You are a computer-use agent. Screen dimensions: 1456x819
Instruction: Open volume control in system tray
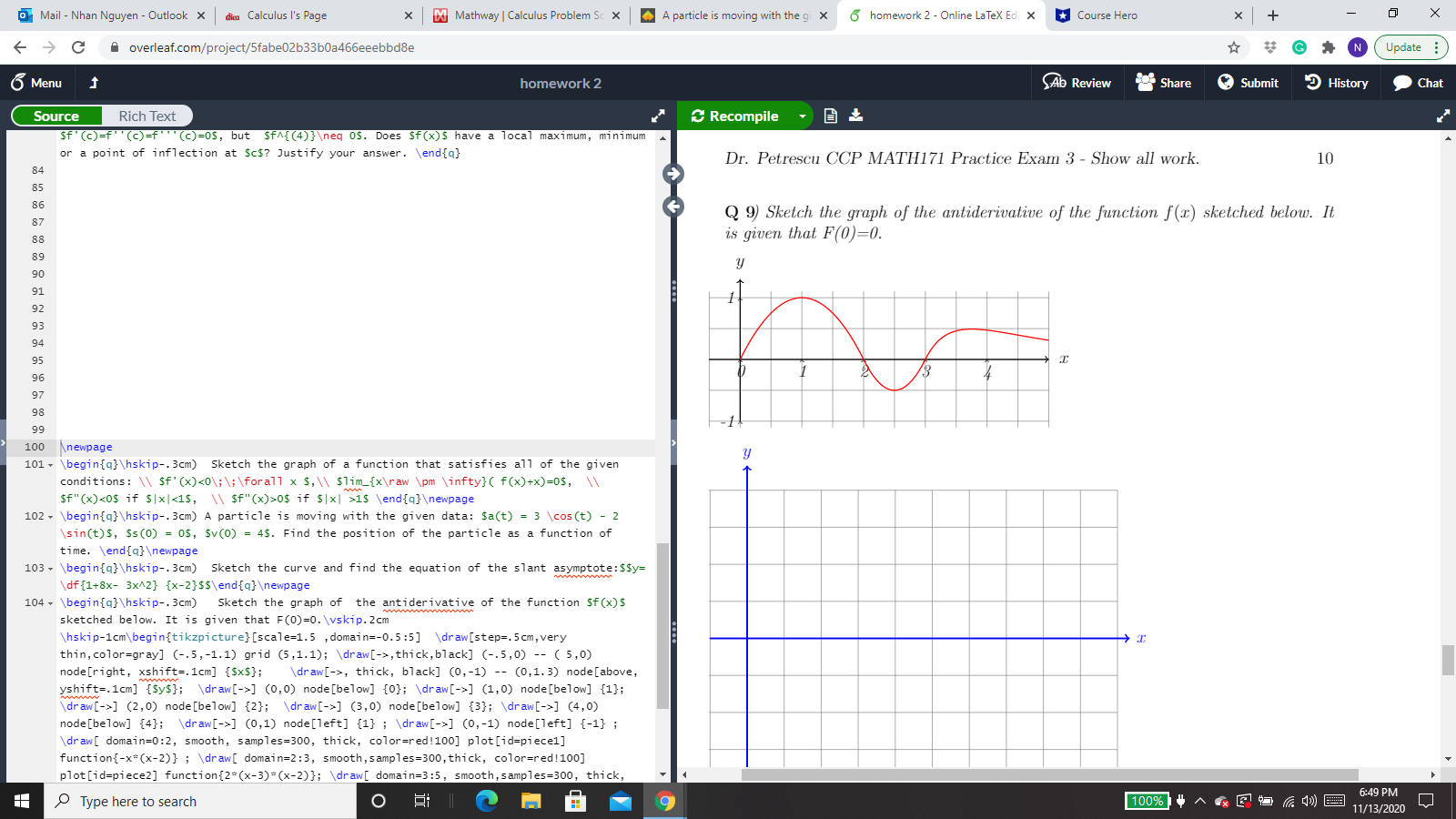1309,801
